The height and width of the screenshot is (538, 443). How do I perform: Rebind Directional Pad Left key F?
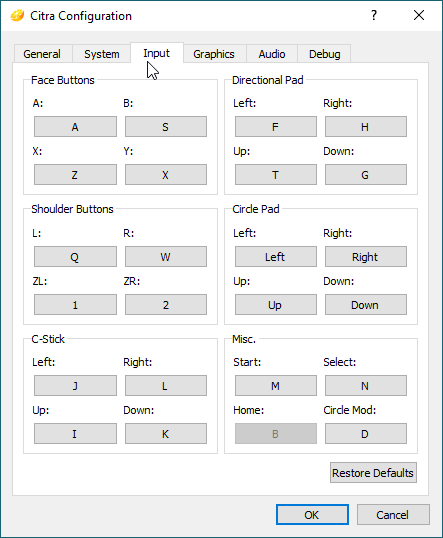click(276, 127)
